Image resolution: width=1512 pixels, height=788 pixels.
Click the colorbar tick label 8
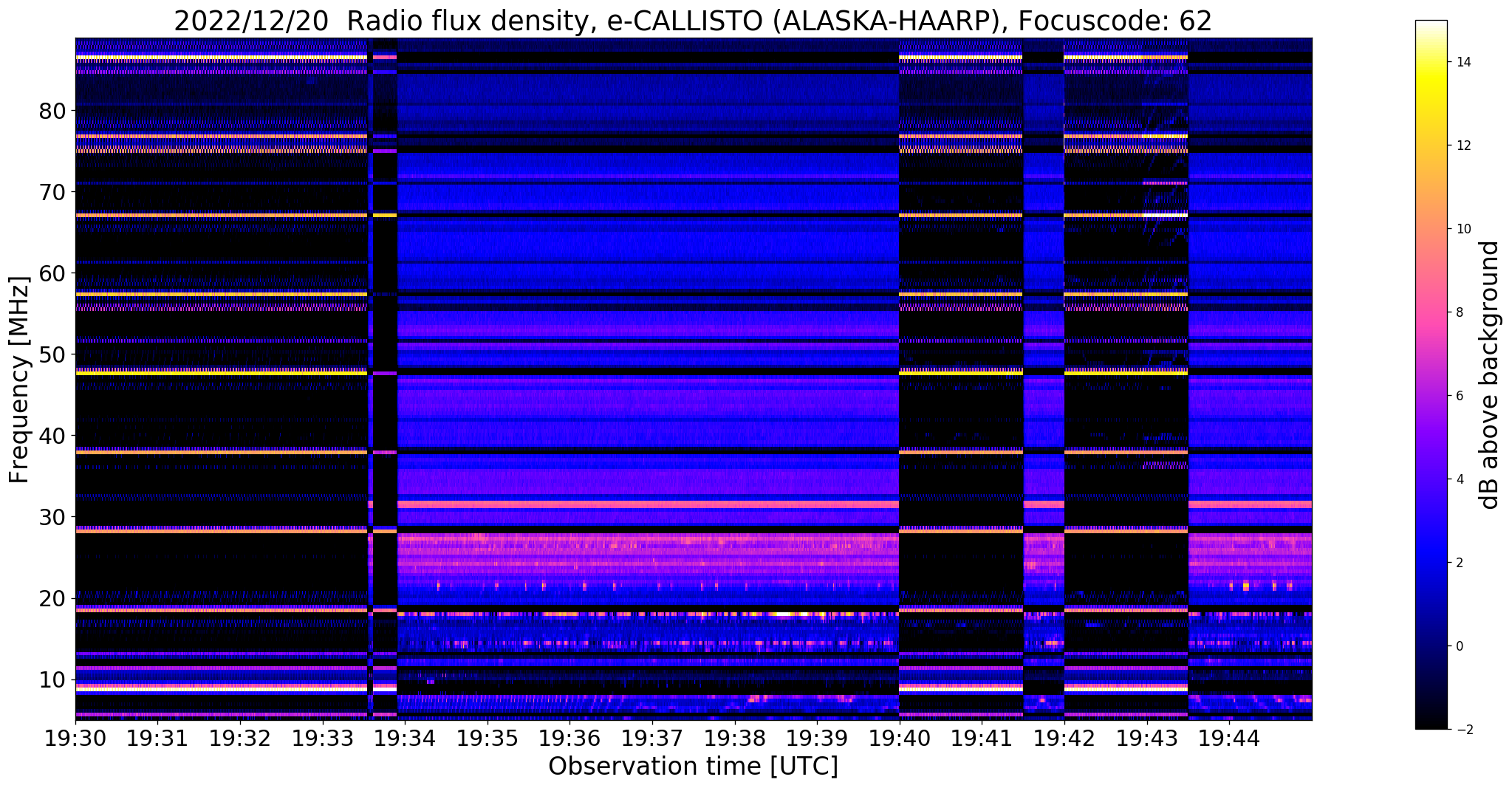pyautogui.click(x=1458, y=312)
